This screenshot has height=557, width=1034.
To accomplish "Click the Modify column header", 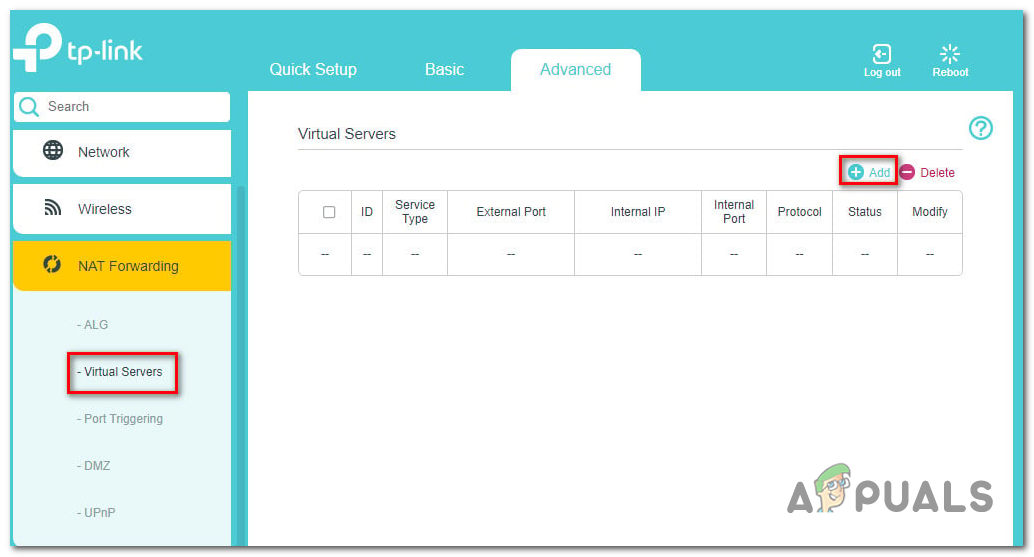I will point(930,212).
